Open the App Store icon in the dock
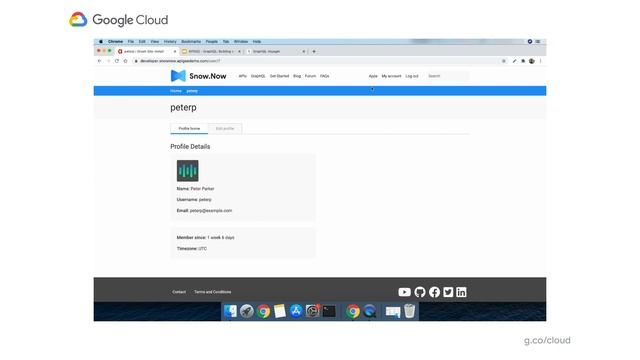This screenshot has height=360, width=640. pyautogui.click(x=296, y=311)
